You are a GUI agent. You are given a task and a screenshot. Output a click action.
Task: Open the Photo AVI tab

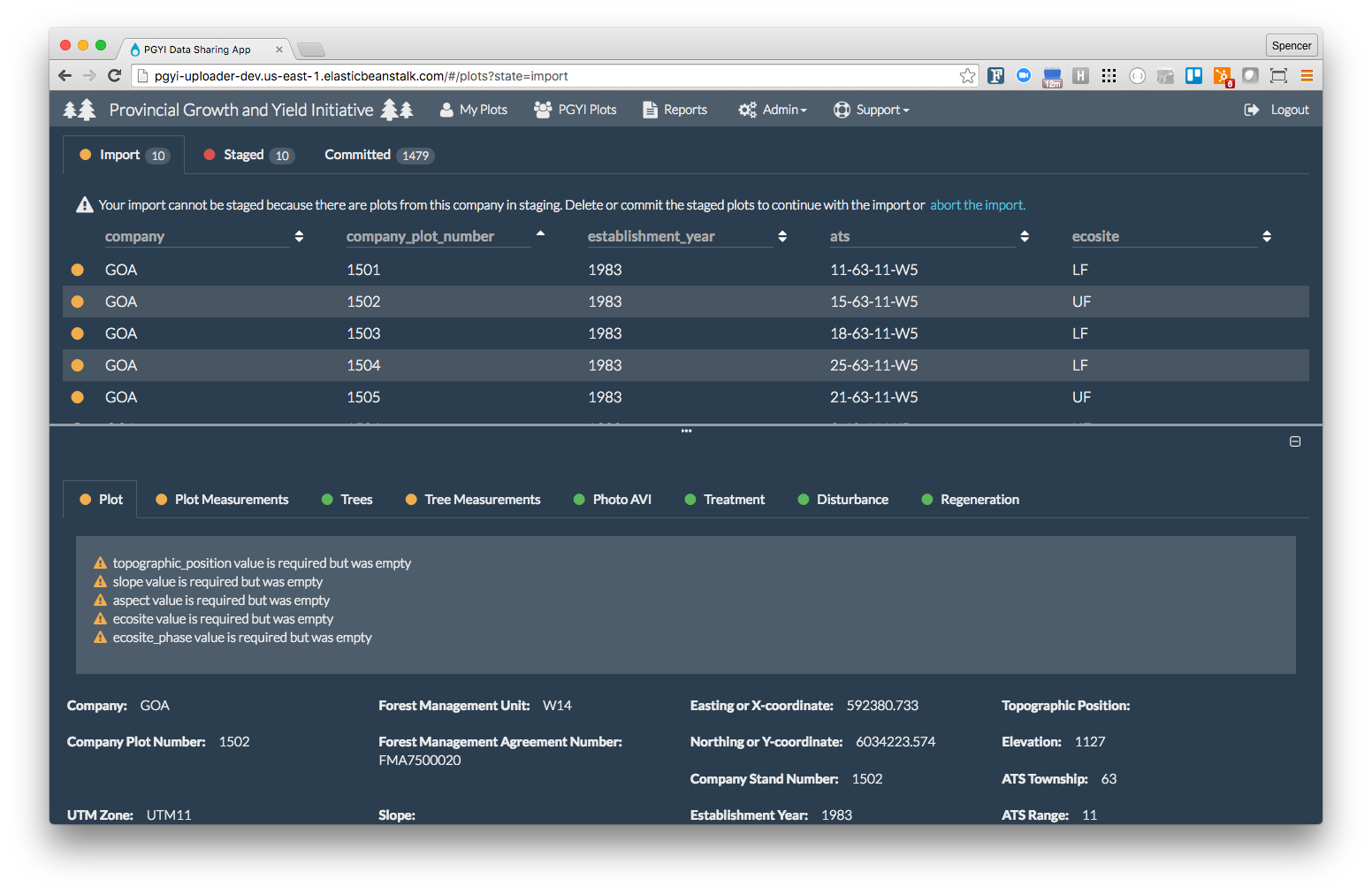pos(613,500)
